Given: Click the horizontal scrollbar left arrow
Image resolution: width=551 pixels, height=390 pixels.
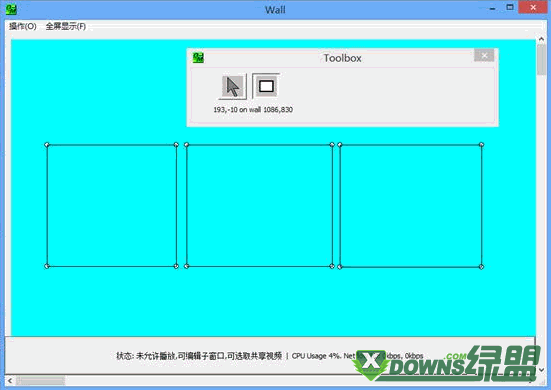Looking at the screenshot, I should click(10, 381).
